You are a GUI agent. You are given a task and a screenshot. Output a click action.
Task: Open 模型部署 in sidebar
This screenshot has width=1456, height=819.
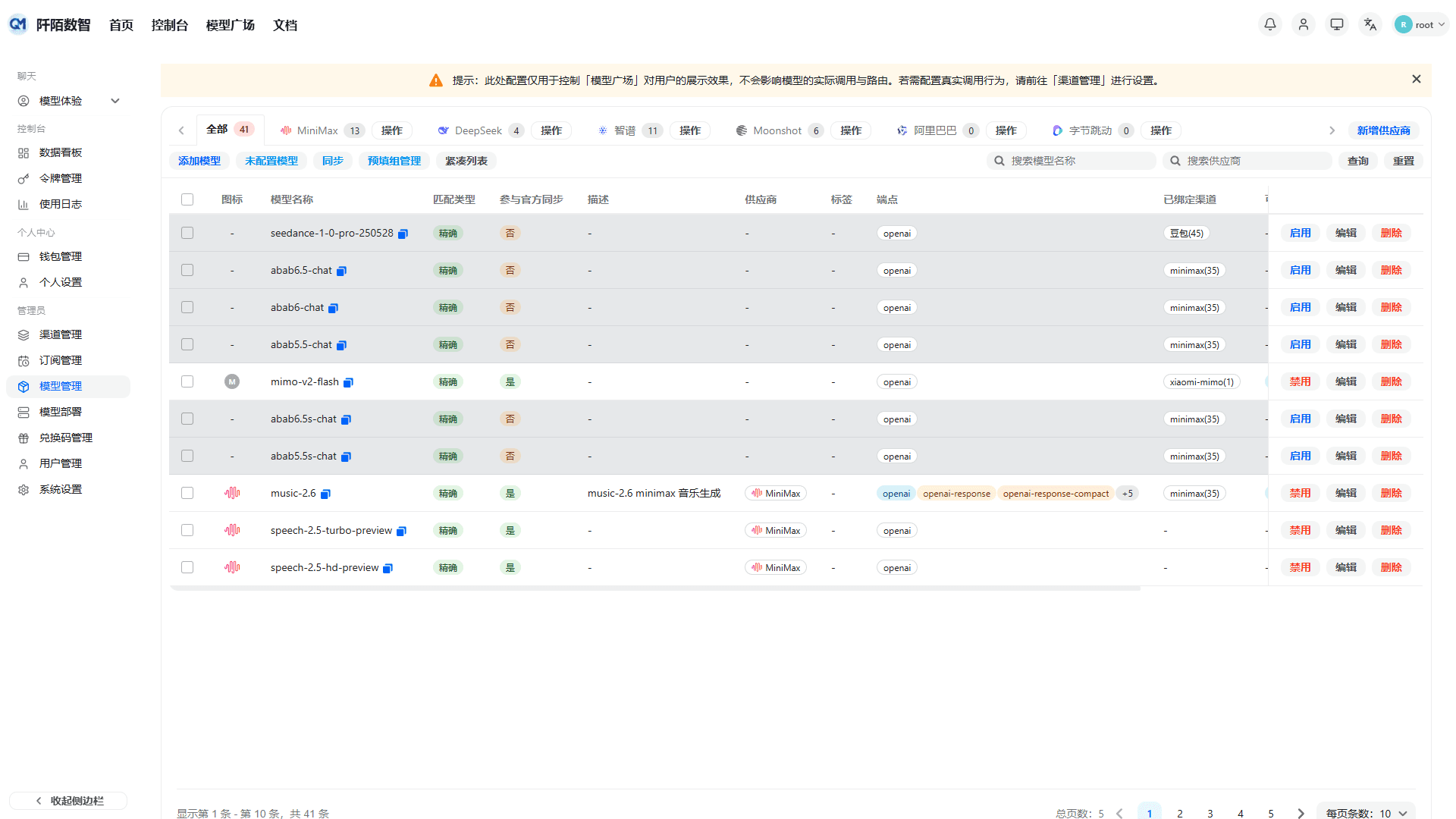tap(68, 412)
